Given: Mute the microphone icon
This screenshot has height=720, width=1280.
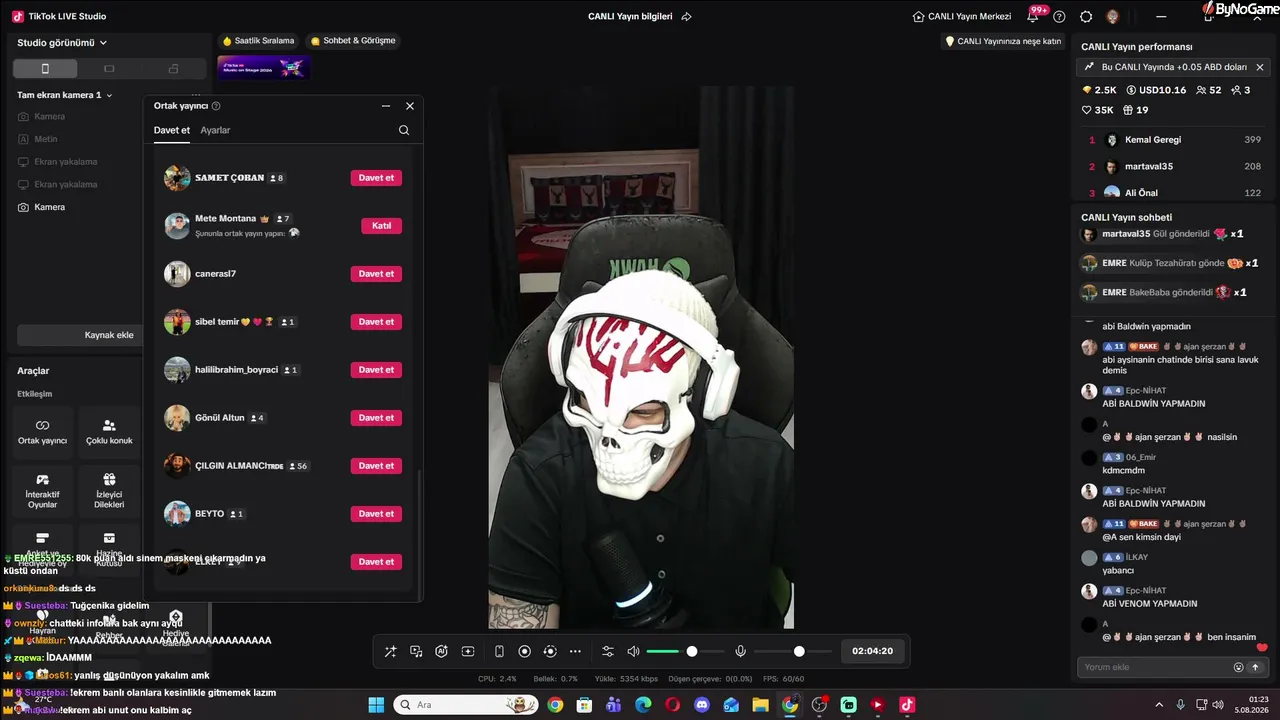Looking at the screenshot, I should (x=740, y=652).
